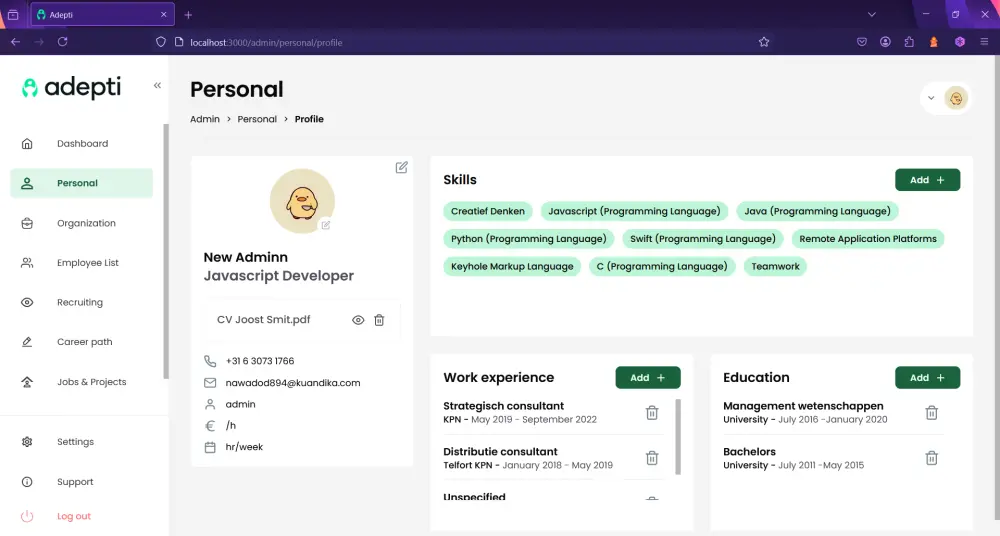Go to Admin breadcrumb
The height and width of the screenshot is (536, 1000).
click(x=205, y=119)
